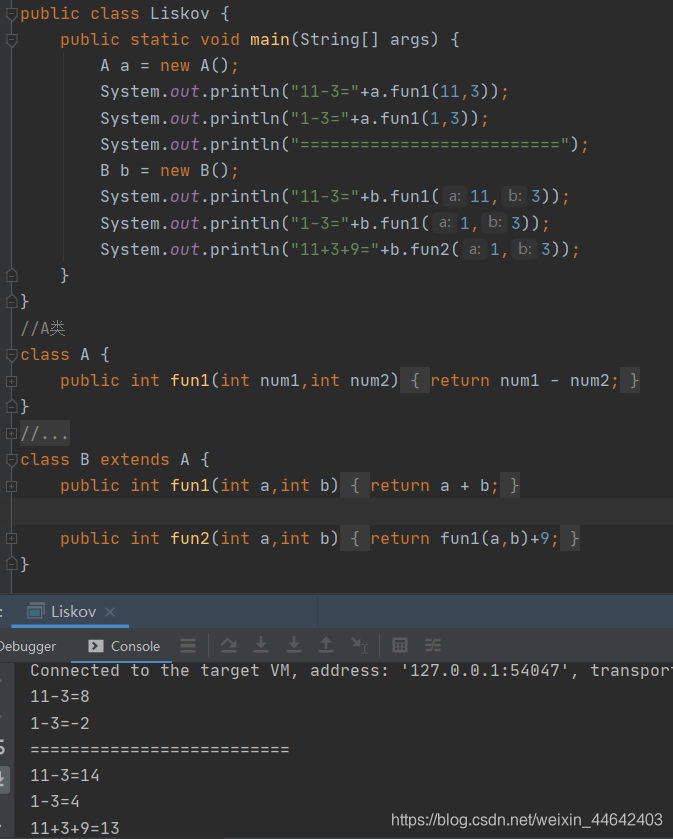The image size is (673, 839).
Task: Click 'main' method name in editor
Action: 270,40
